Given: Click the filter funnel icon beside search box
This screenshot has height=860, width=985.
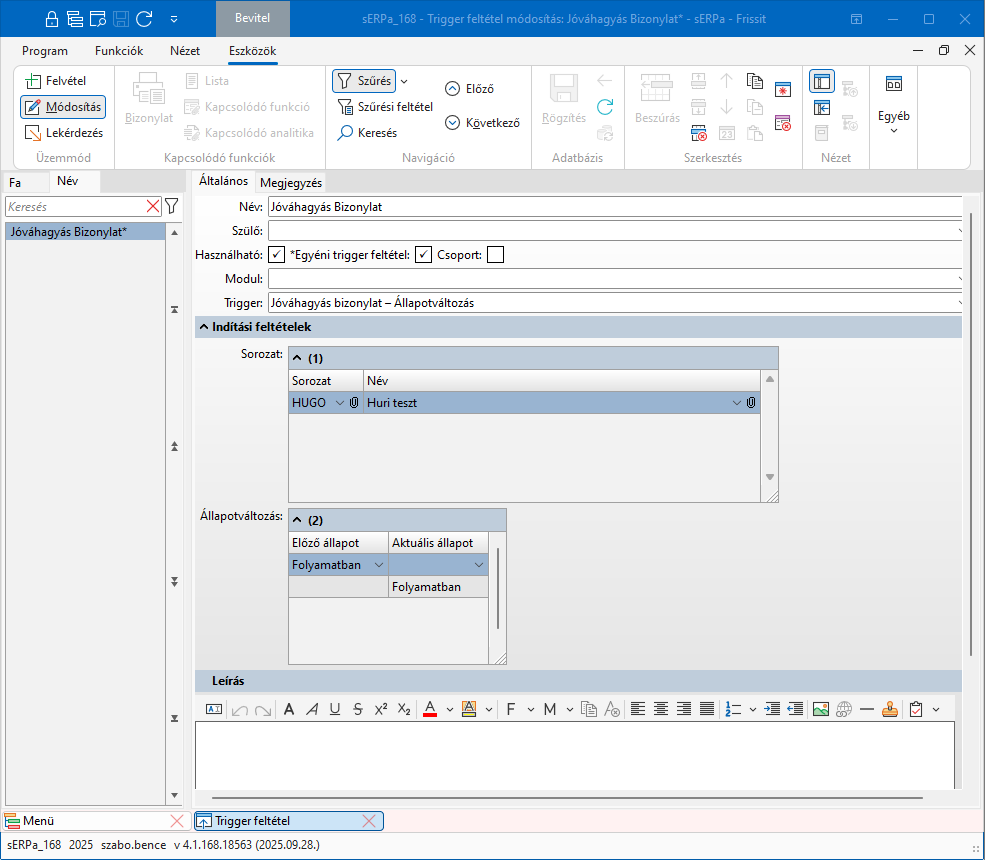Looking at the screenshot, I should coord(171,206).
